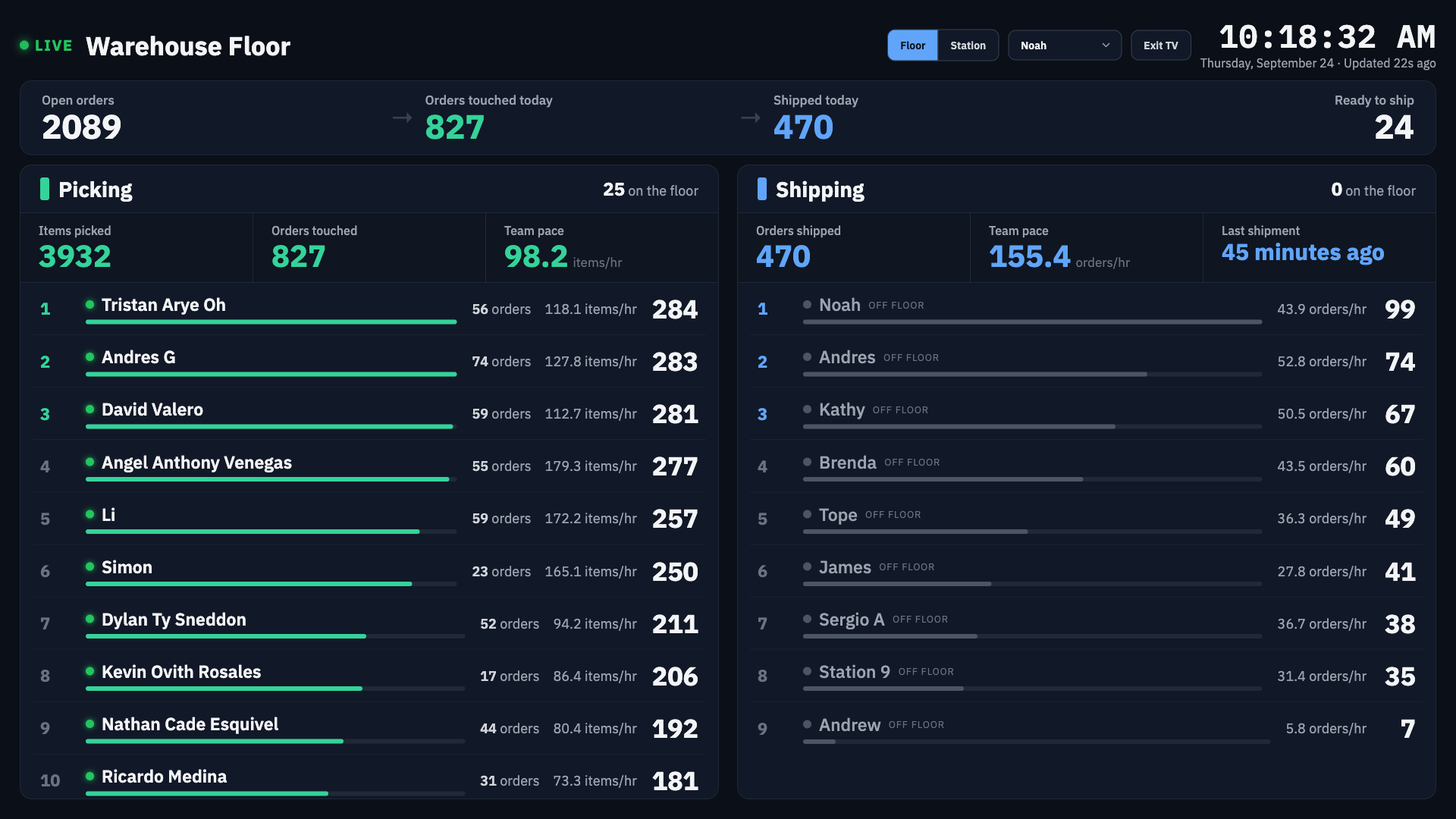Click the 0 on the floor count
Image resolution: width=1456 pixels, height=819 pixels.
(1373, 190)
